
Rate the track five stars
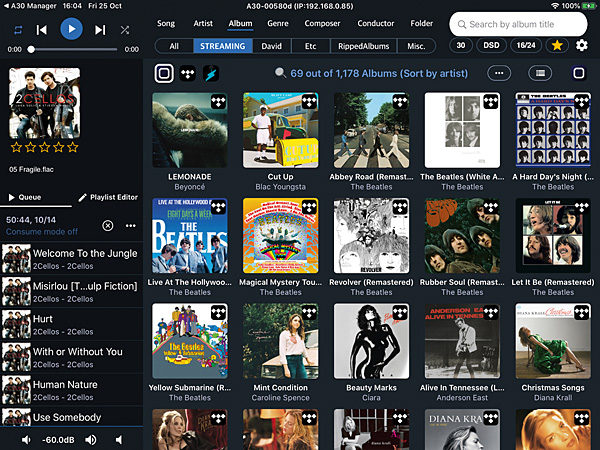point(73,147)
